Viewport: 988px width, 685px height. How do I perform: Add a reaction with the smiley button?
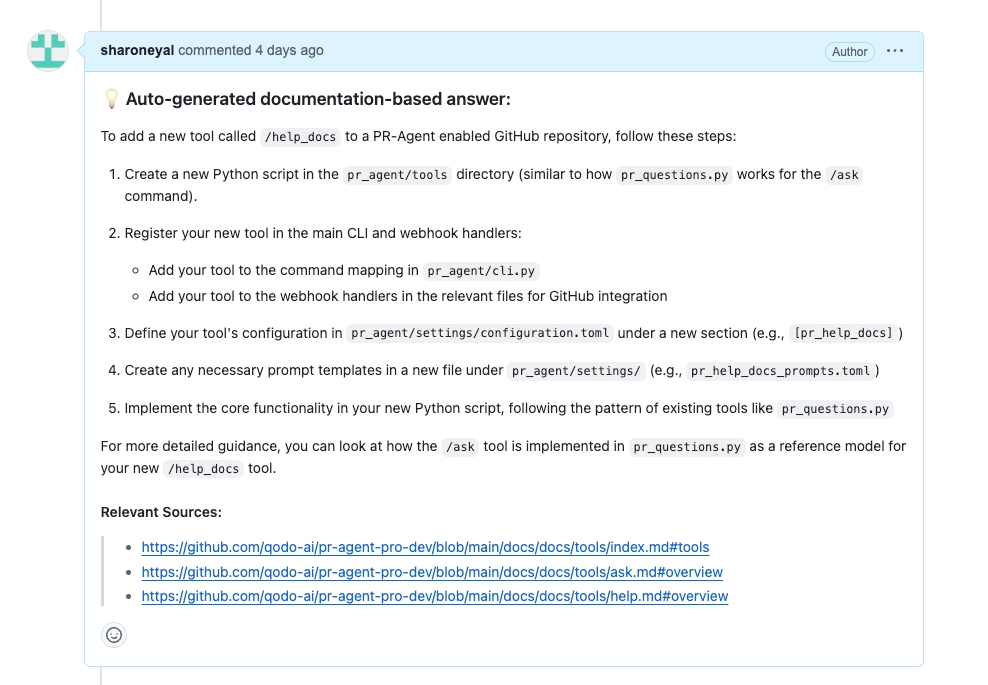coord(114,634)
